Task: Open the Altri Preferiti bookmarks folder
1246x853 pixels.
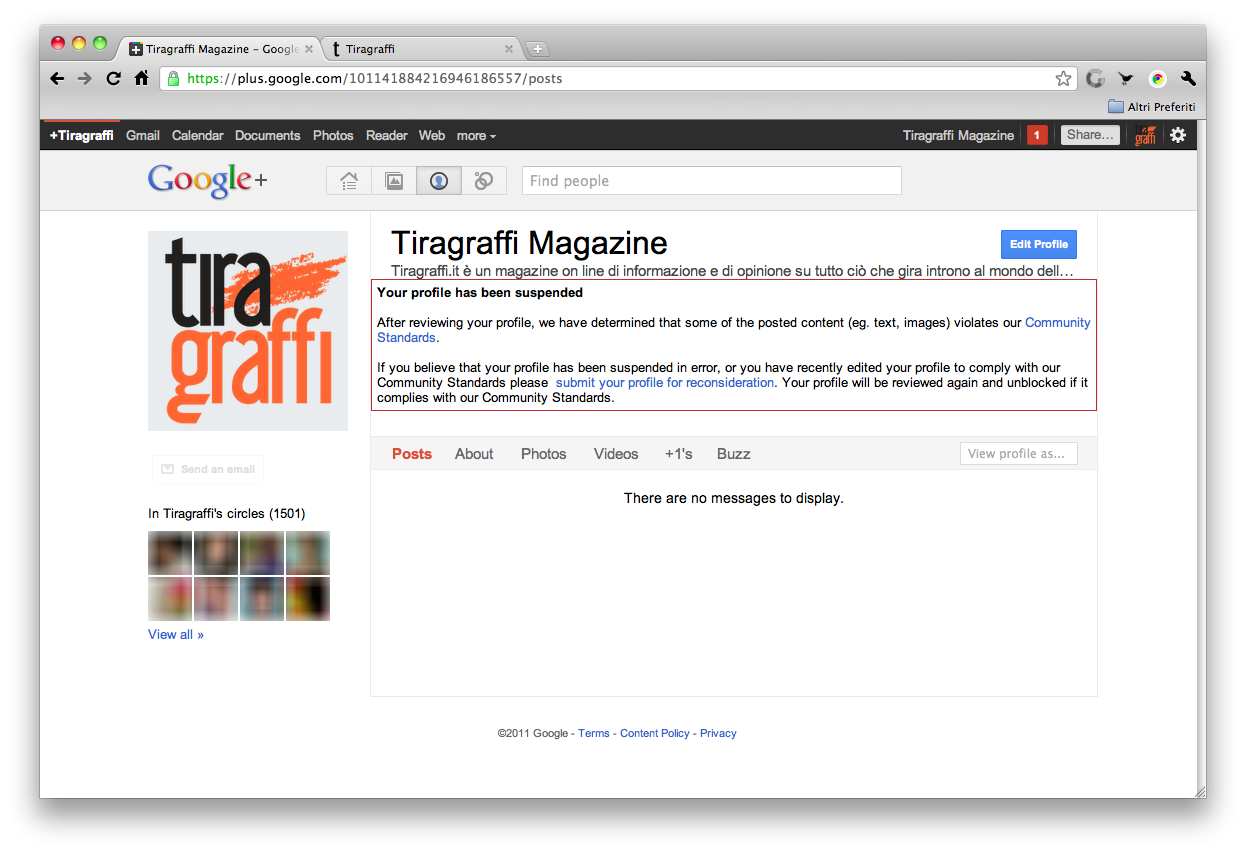Action: click(x=1151, y=107)
